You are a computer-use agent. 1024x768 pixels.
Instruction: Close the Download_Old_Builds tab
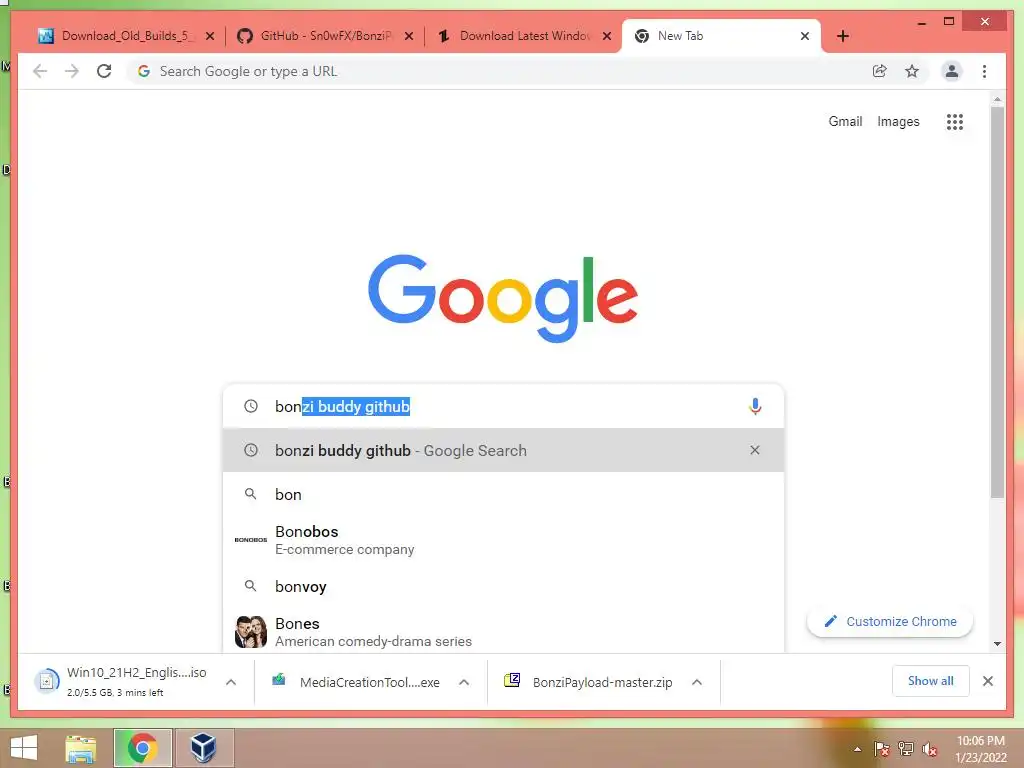tap(210, 36)
